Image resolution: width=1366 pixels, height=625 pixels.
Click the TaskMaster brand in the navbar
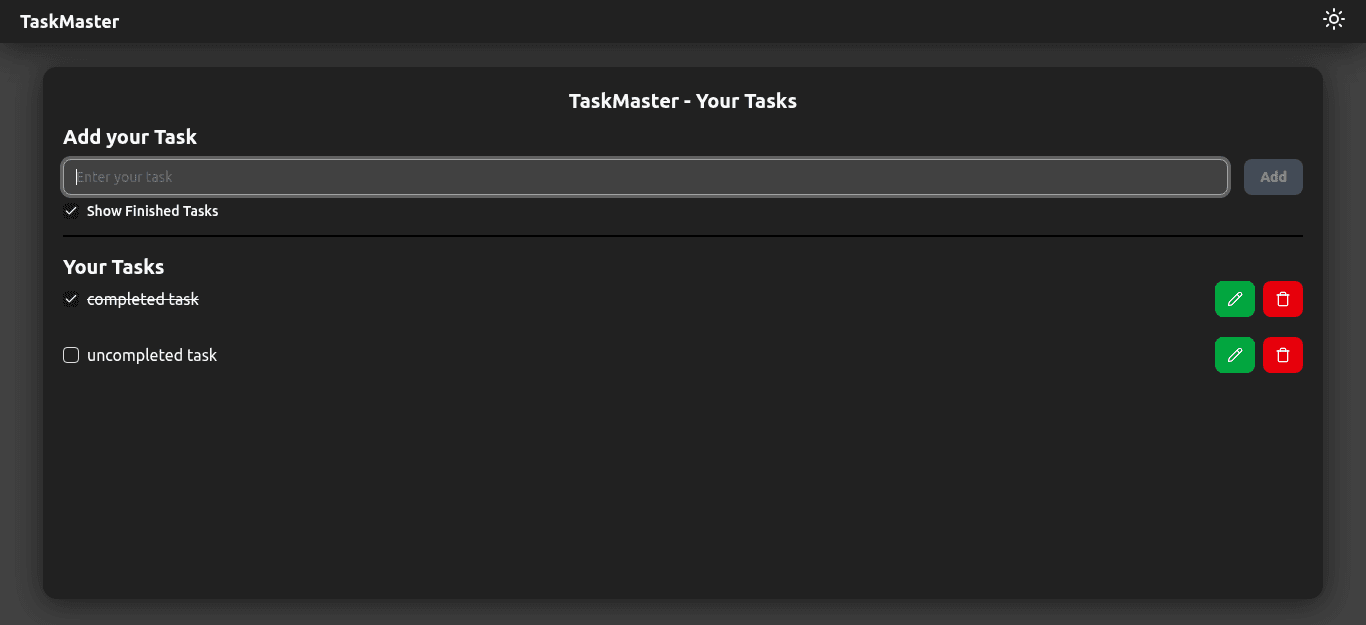point(68,21)
